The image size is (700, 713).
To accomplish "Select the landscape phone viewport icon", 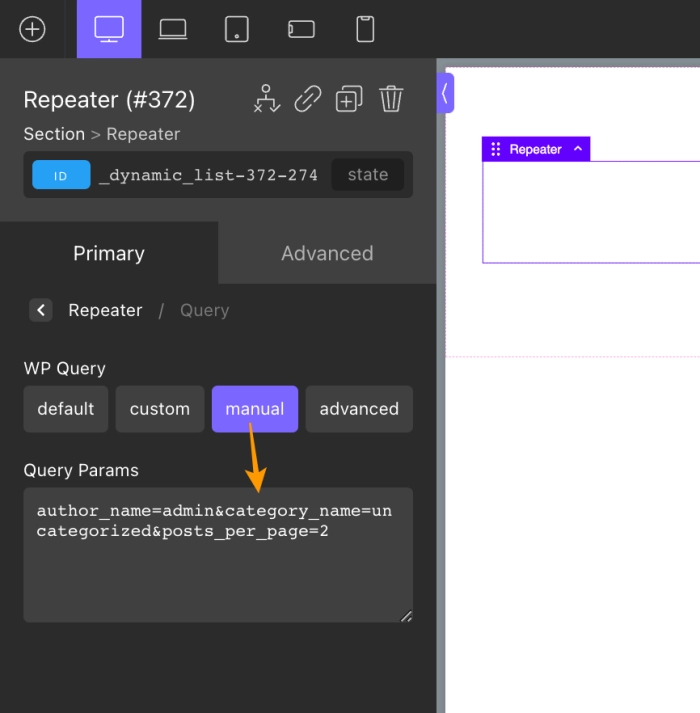I will 301,29.
